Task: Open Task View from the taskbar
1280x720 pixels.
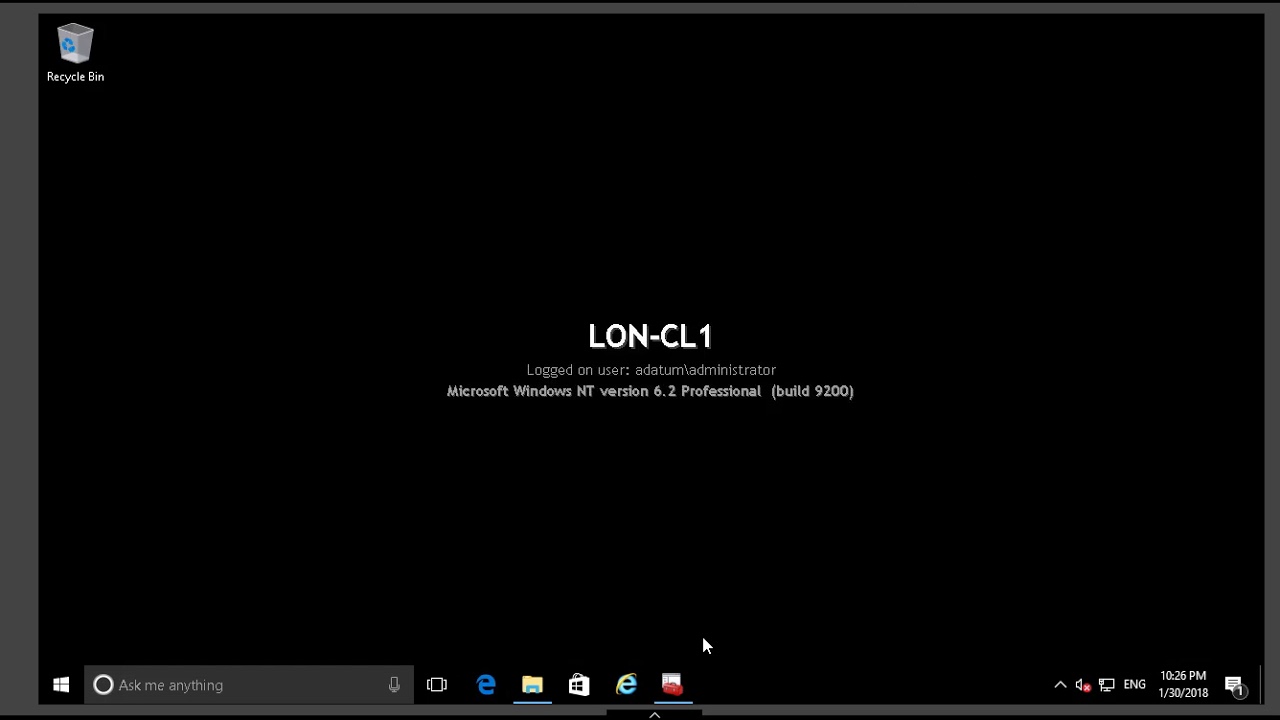Action: [437, 685]
